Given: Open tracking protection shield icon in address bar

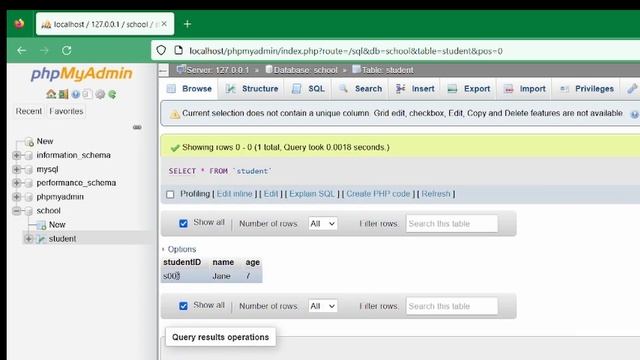Looking at the screenshot, I should [161, 50].
